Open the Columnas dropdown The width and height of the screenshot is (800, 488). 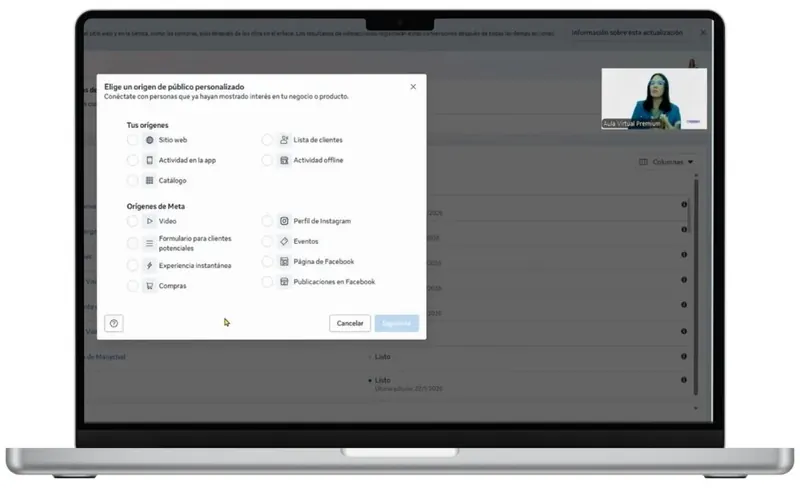click(666, 162)
